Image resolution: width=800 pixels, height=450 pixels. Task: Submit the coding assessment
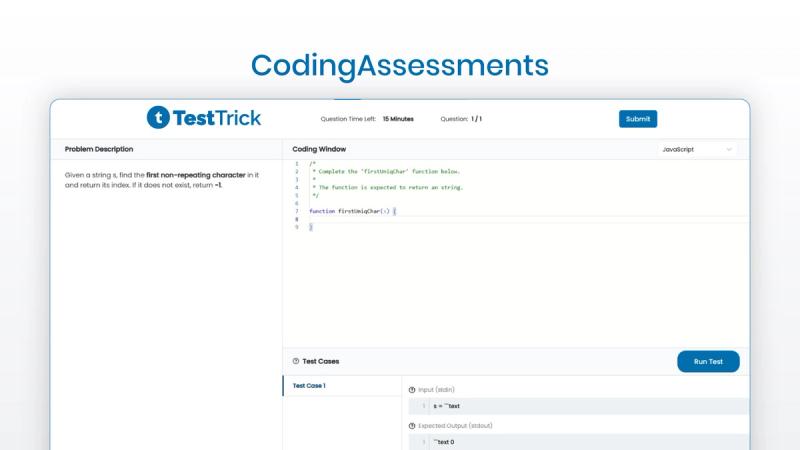638,119
